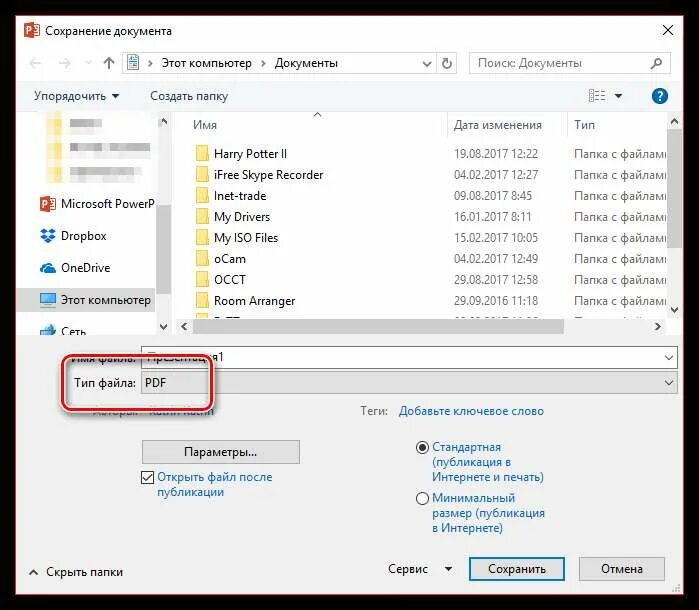Viewport: 699px width, 610px height.
Task: Click the oCam folder icon
Action: tap(202, 259)
